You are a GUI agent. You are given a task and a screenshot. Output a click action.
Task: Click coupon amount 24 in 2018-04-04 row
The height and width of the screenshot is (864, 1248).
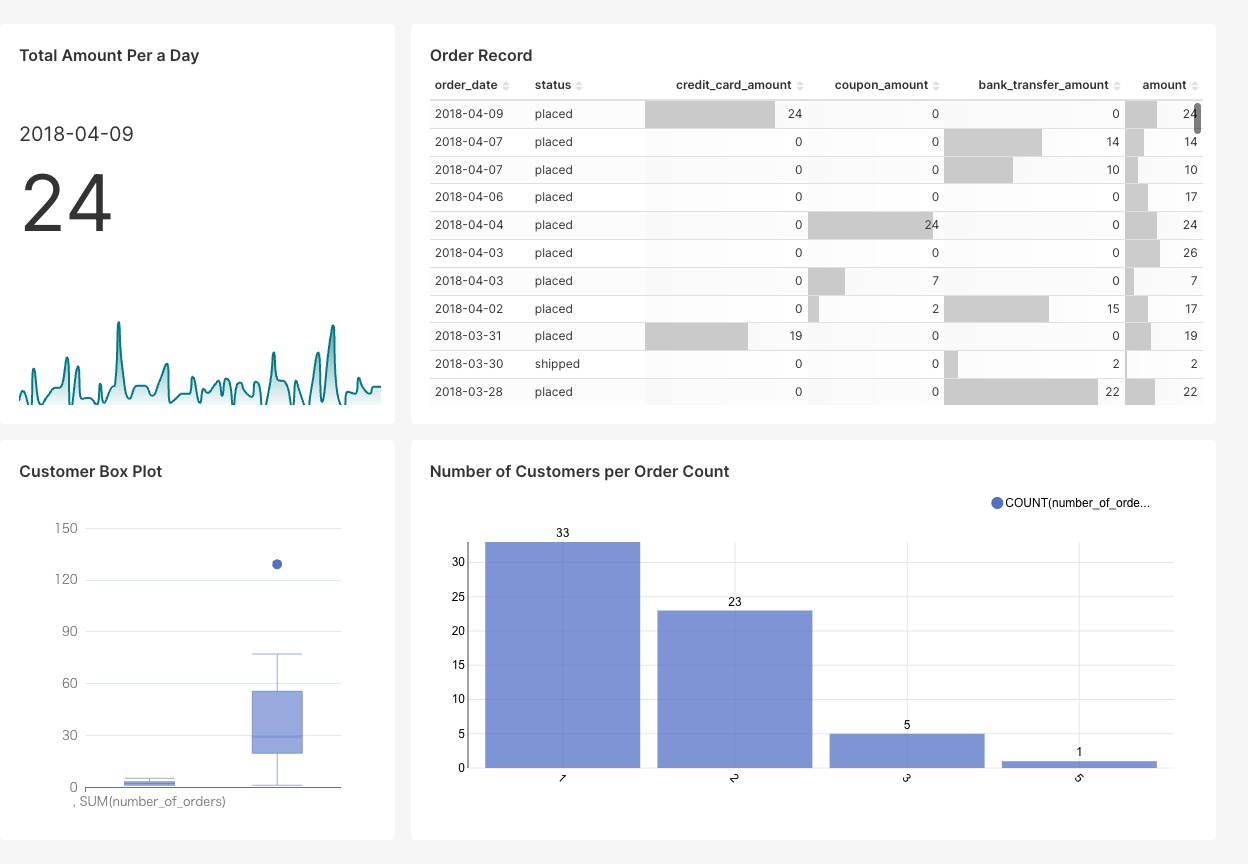click(876, 225)
